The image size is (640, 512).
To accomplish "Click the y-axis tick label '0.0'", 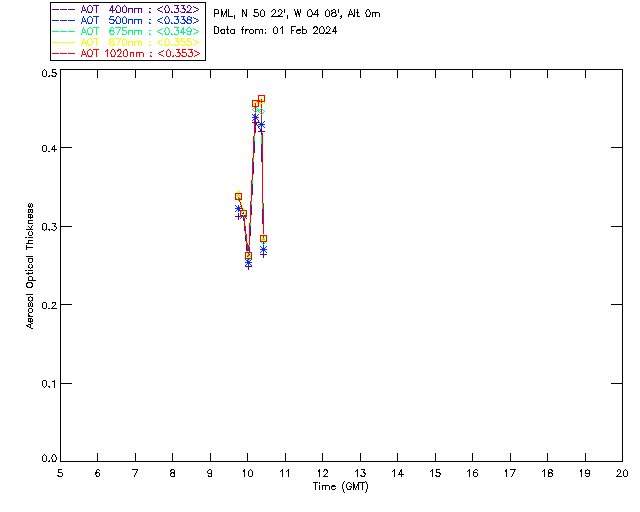I will (x=49, y=459).
